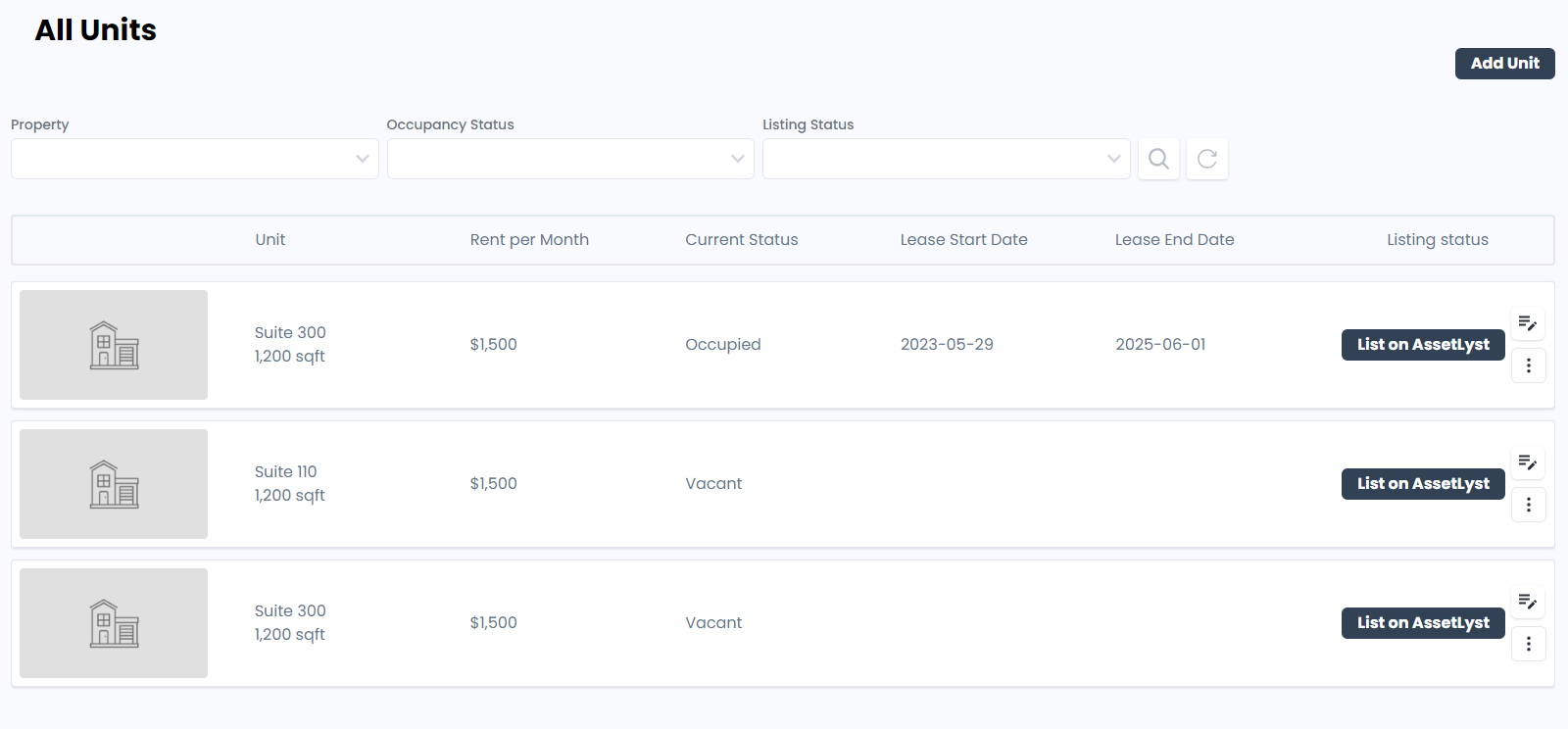This screenshot has height=729, width=1568.
Task: Click the Suite 110 building thumbnail
Action: click(114, 484)
